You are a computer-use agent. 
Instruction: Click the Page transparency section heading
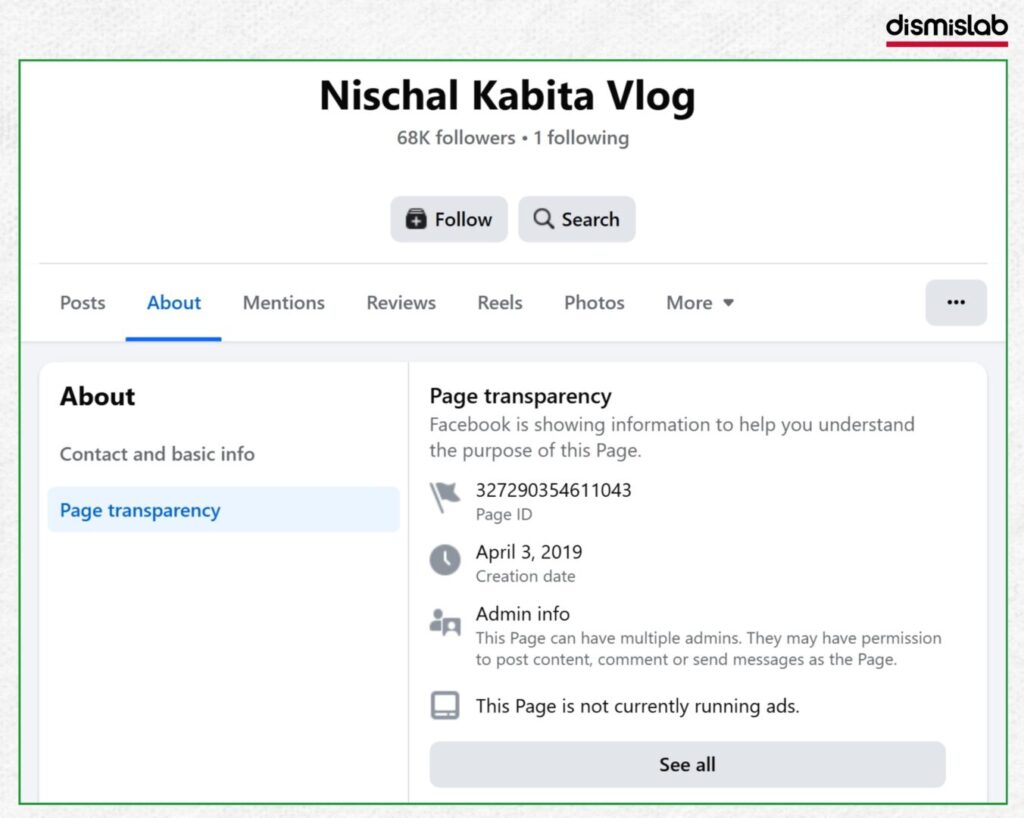point(520,396)
